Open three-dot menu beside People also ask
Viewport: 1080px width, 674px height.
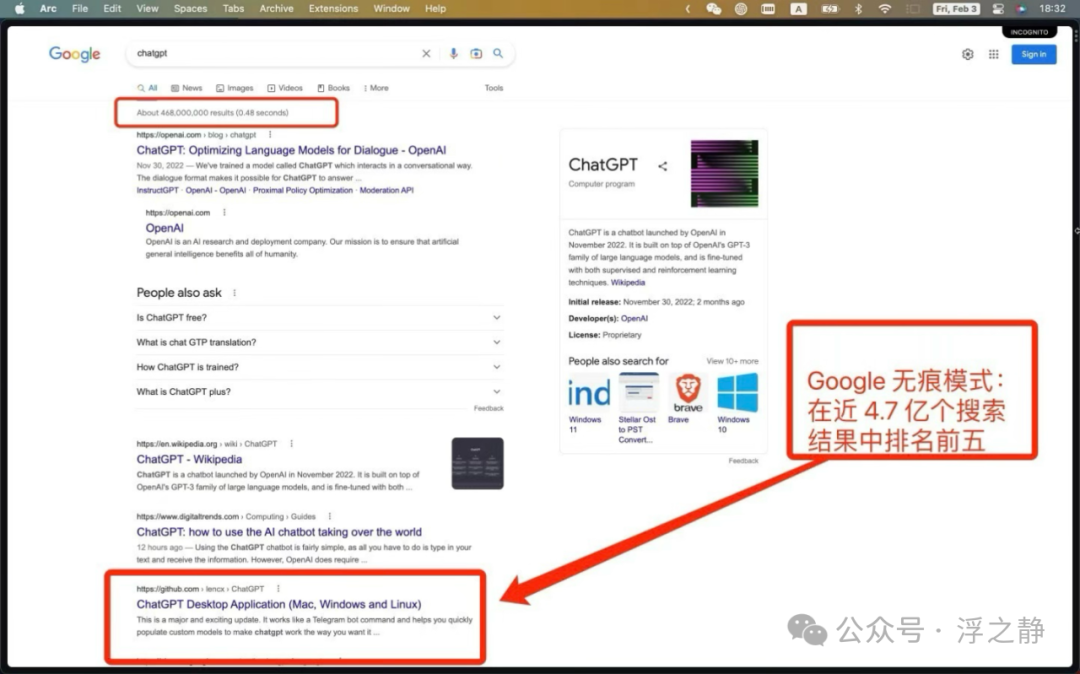[x=235, y=293]
